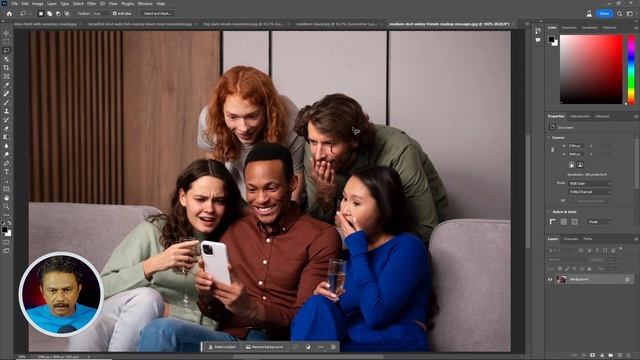Open the ruler units dropdown
640x360 pixels.
coord(599,222)
